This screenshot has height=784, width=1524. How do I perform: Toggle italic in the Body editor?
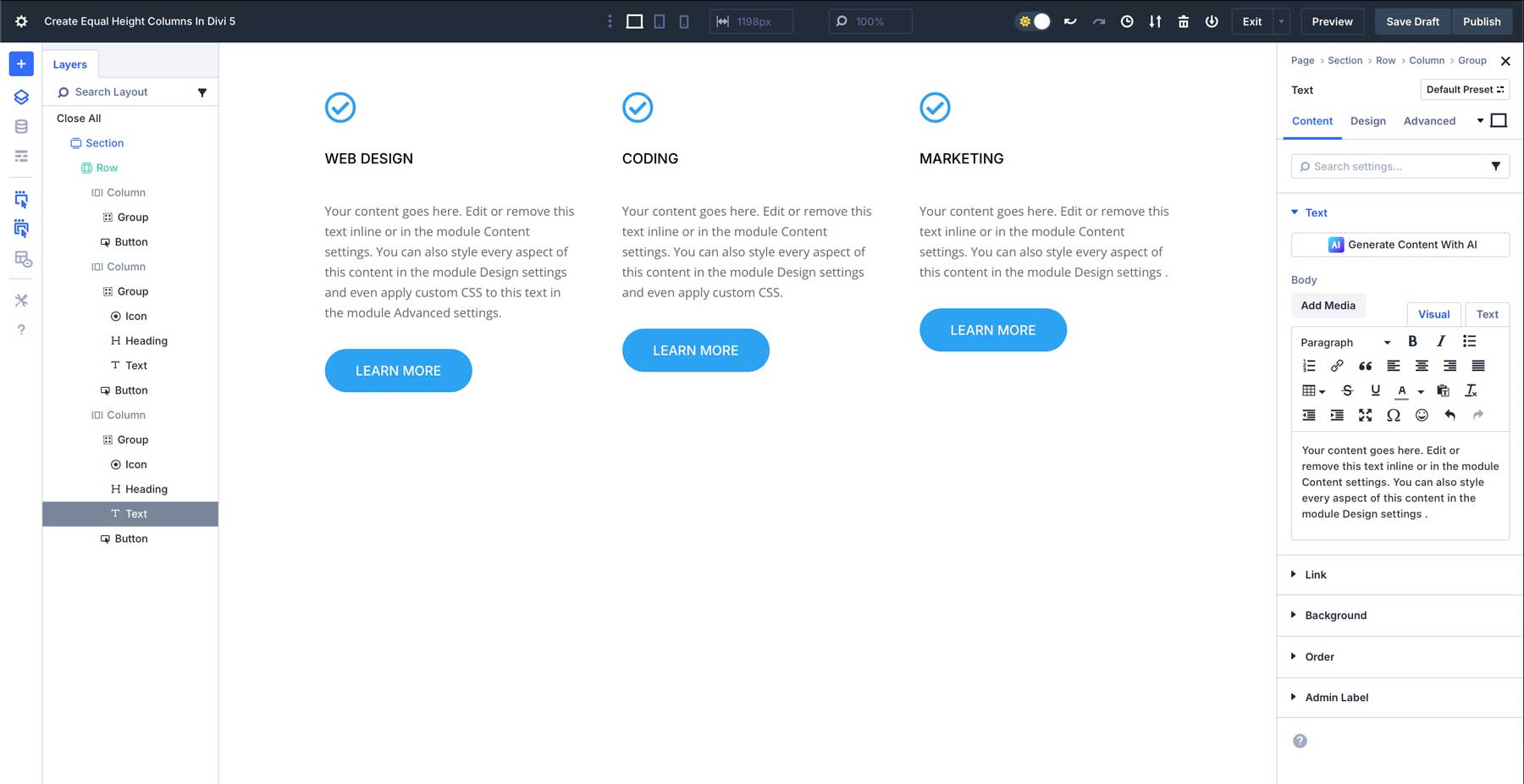1441,341
